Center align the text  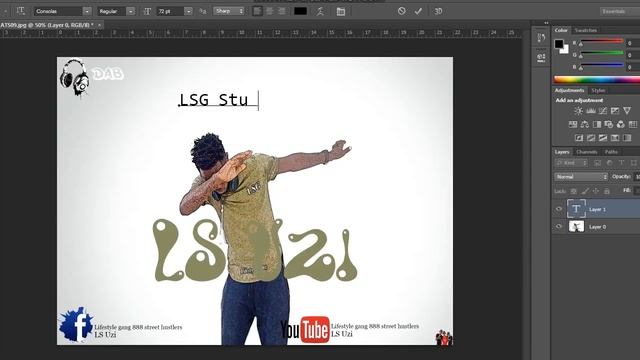tap(269, 11)
